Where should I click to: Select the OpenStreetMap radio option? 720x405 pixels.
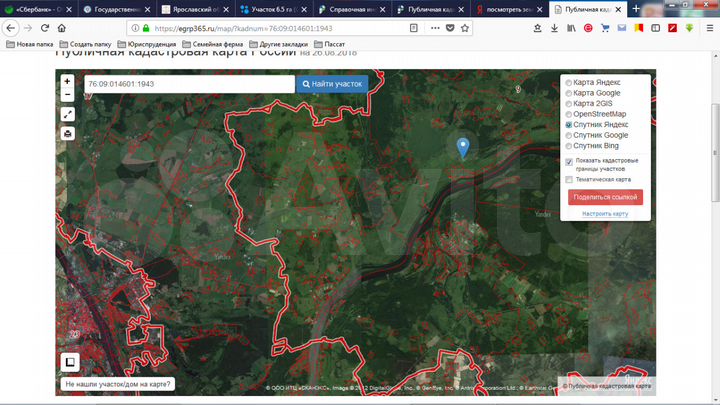click(568, 114)
